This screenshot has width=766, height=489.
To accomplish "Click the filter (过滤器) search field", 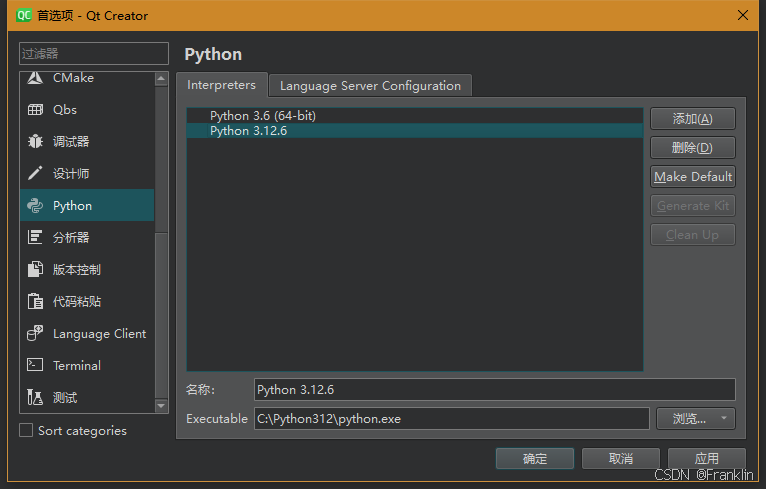I will click(94, 53).
